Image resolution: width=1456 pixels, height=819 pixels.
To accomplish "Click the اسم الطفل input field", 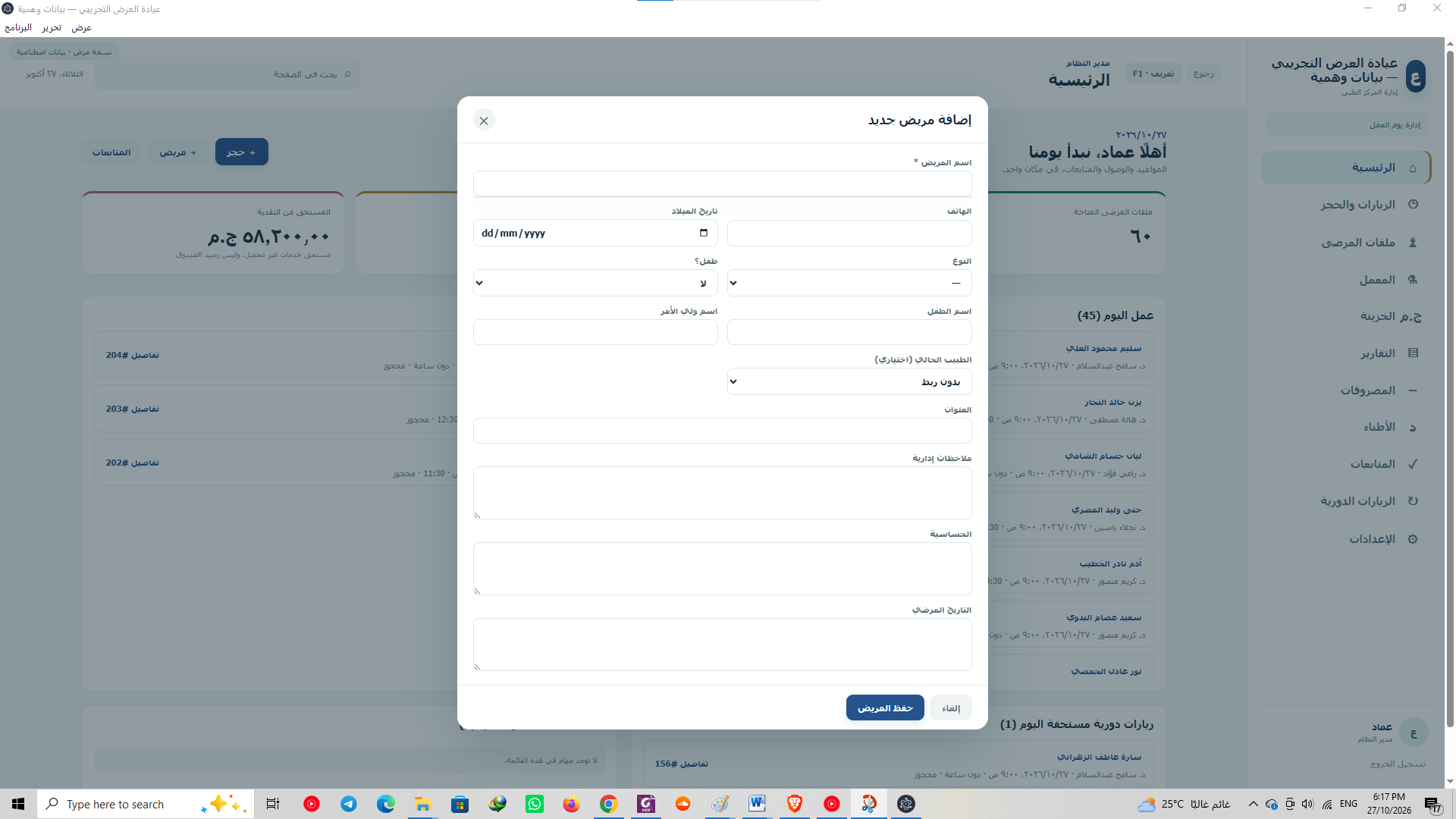I will pos(849,332).
